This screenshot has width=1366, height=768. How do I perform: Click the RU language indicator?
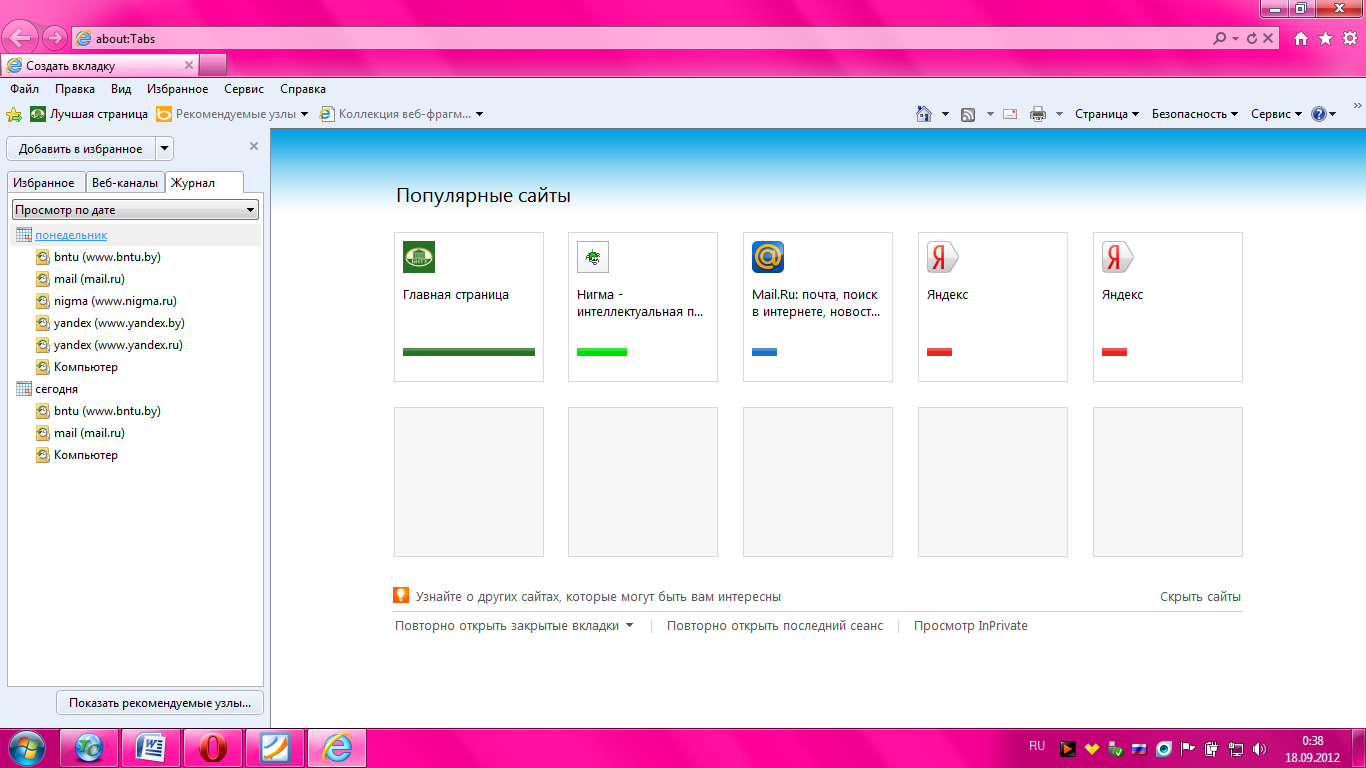pos(1037,746)
